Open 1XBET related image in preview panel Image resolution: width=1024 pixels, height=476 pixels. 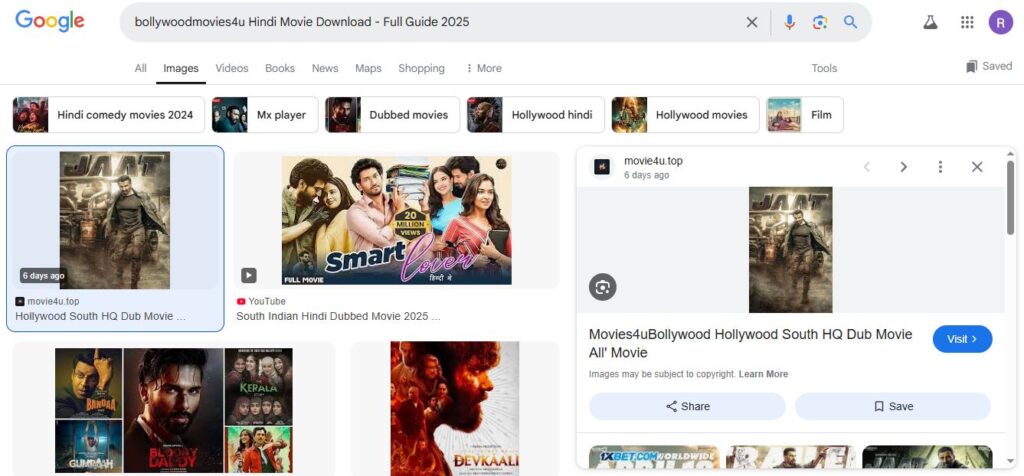654,457
